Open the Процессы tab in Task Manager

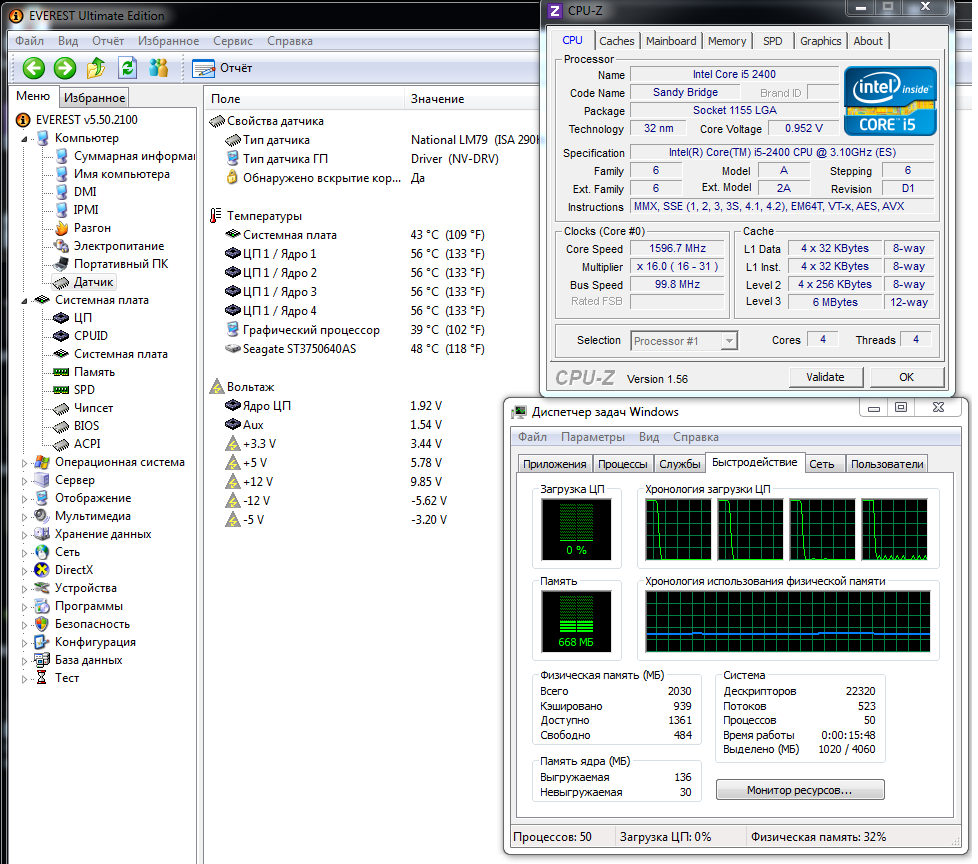(x=622, y=464)
